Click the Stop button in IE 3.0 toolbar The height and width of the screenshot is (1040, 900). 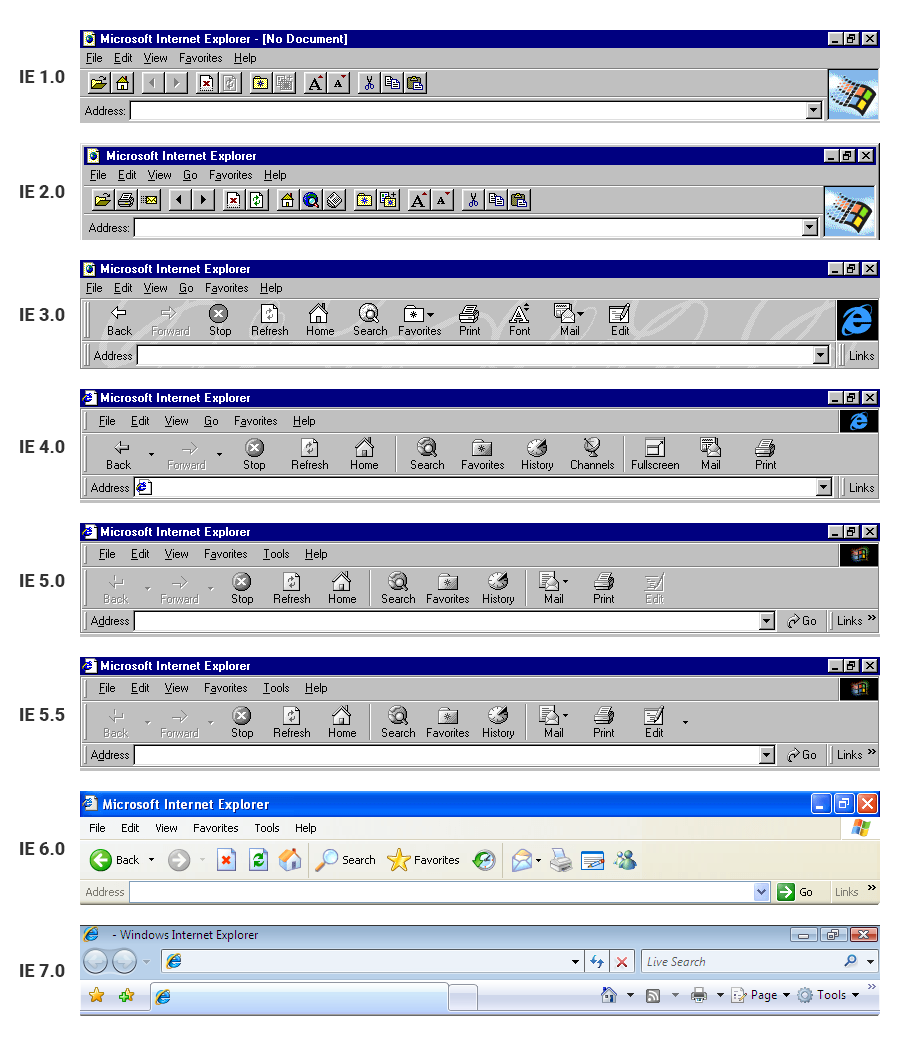[220, 321]
